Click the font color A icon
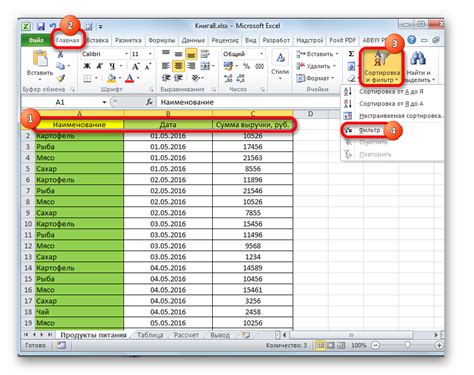Screen dimensions: 474x375 pos(130,78)
